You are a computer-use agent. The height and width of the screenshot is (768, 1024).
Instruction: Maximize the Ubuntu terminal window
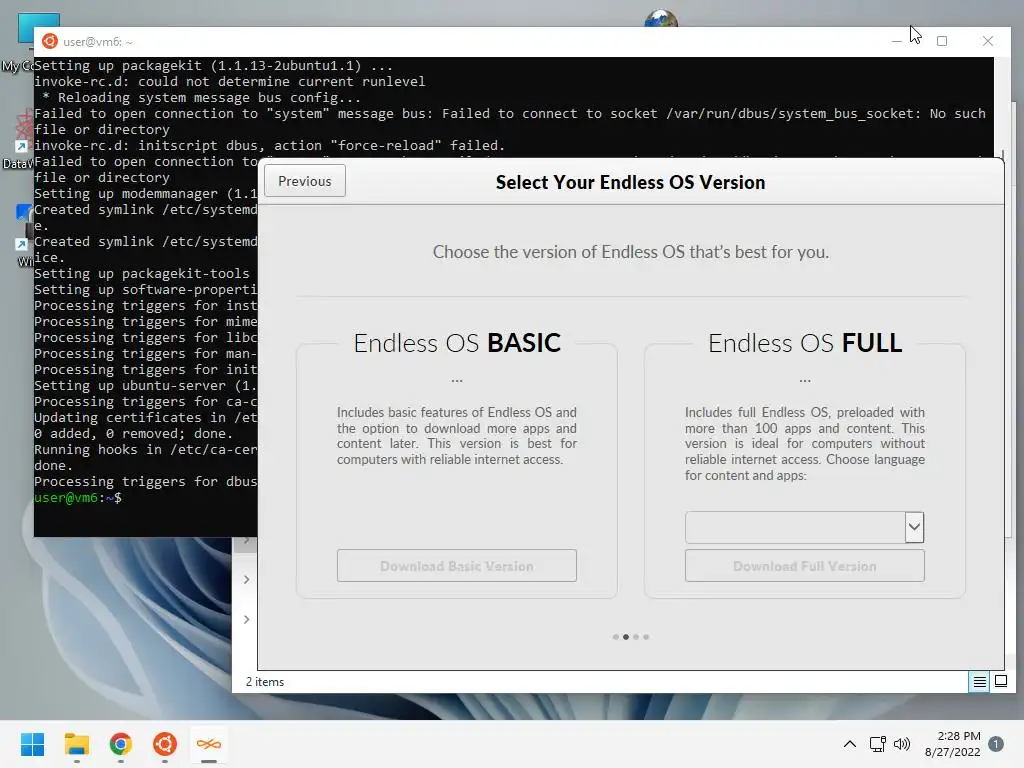point(942,41)
